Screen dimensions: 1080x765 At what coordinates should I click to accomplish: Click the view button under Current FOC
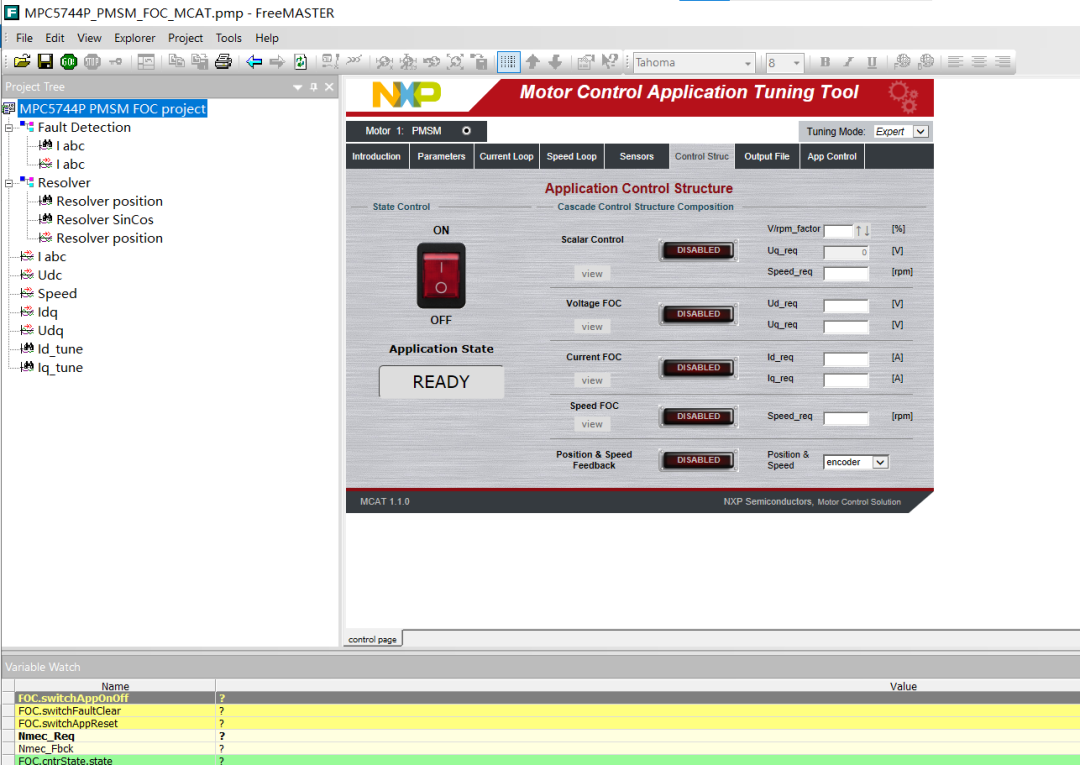pyautogui.click(x=592, y=381)
